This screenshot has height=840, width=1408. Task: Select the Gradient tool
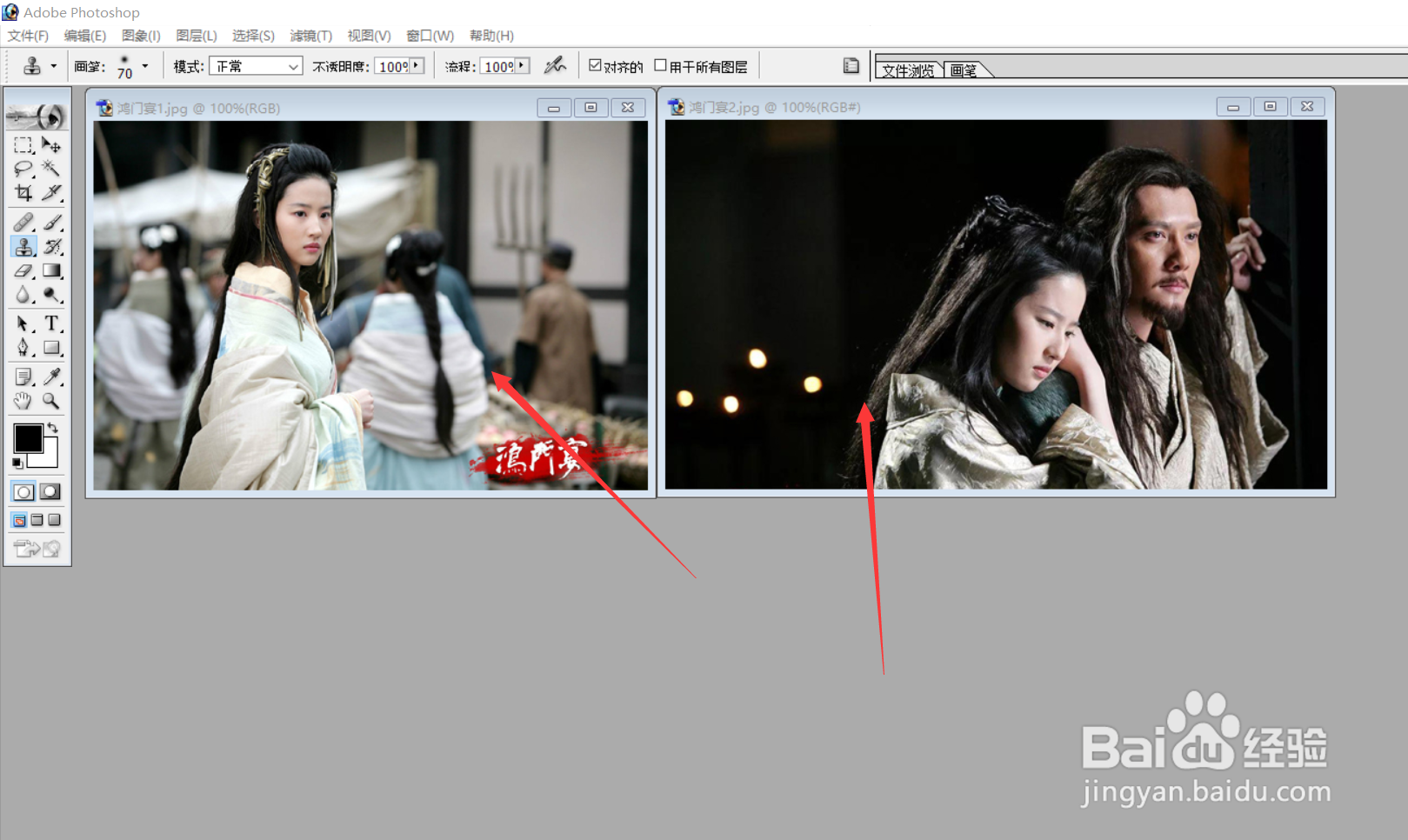point(51,270)
